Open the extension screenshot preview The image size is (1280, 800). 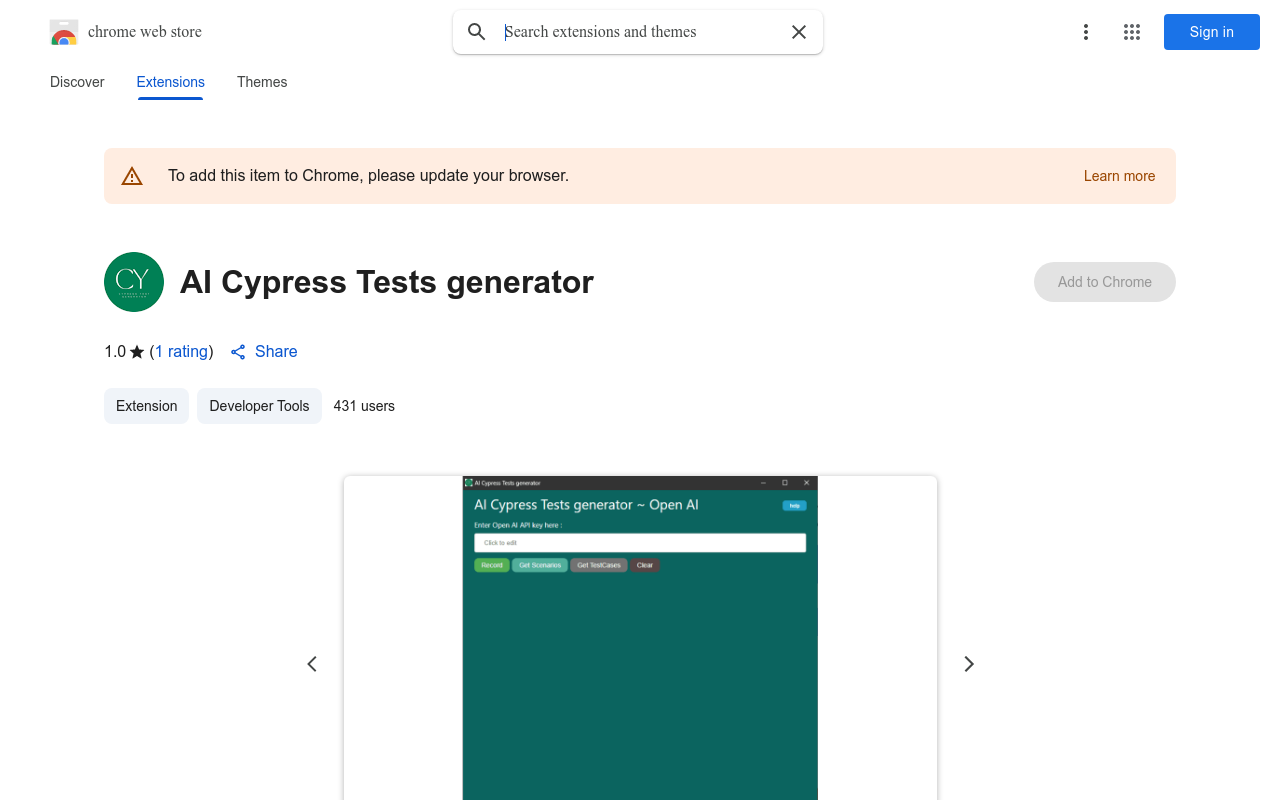(640, 638)
